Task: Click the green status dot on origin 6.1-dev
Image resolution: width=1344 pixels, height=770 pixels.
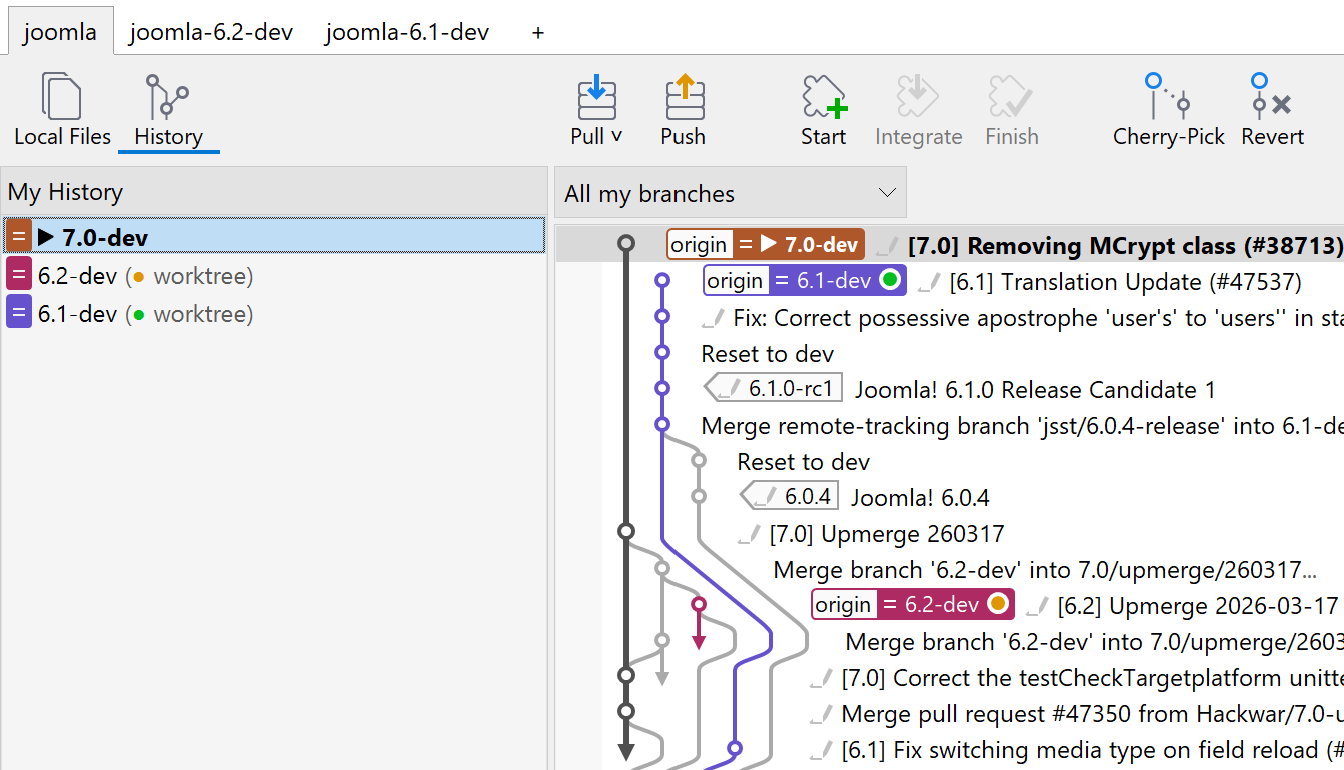Action: pyautogui.click(x=891, y=281)
